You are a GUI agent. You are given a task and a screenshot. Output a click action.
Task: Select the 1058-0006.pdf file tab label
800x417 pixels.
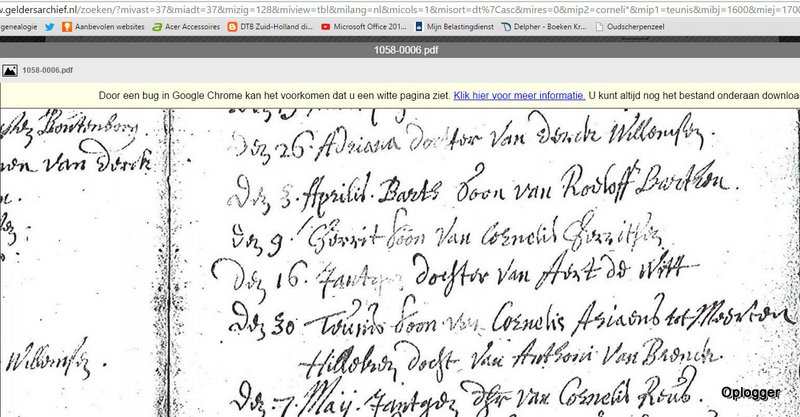(47, 70)
